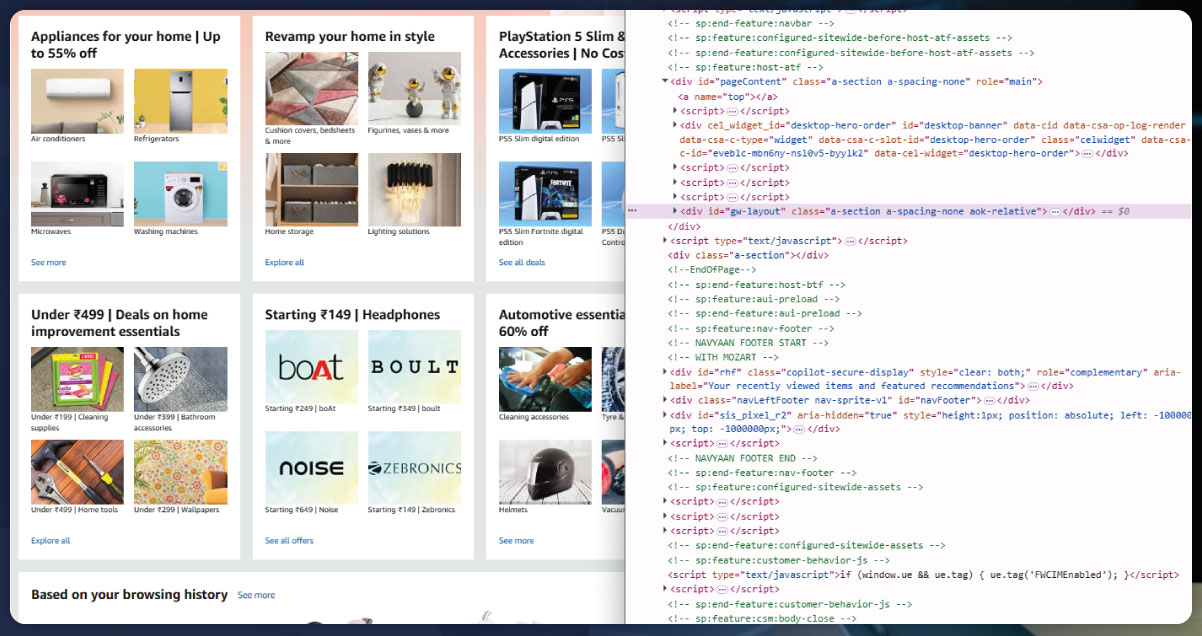Click the boAt brand logo tile
Viewport: 1202px width, 636px height.
point(311,366)
